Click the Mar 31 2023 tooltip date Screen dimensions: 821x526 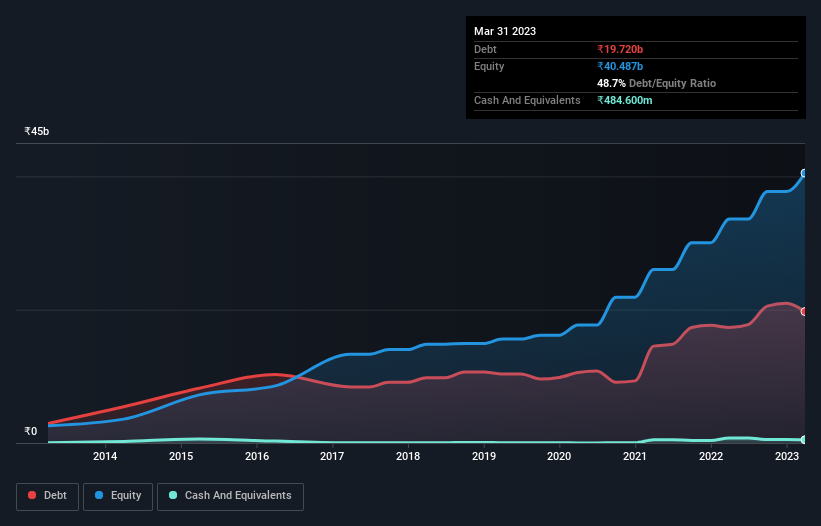[x=505, y=31]
